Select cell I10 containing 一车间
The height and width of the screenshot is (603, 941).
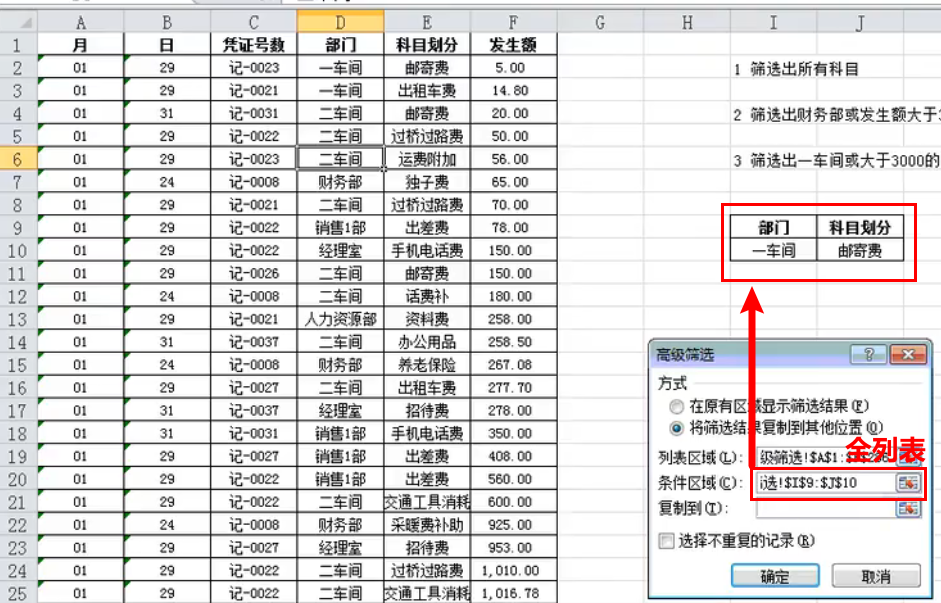[773, 250]
